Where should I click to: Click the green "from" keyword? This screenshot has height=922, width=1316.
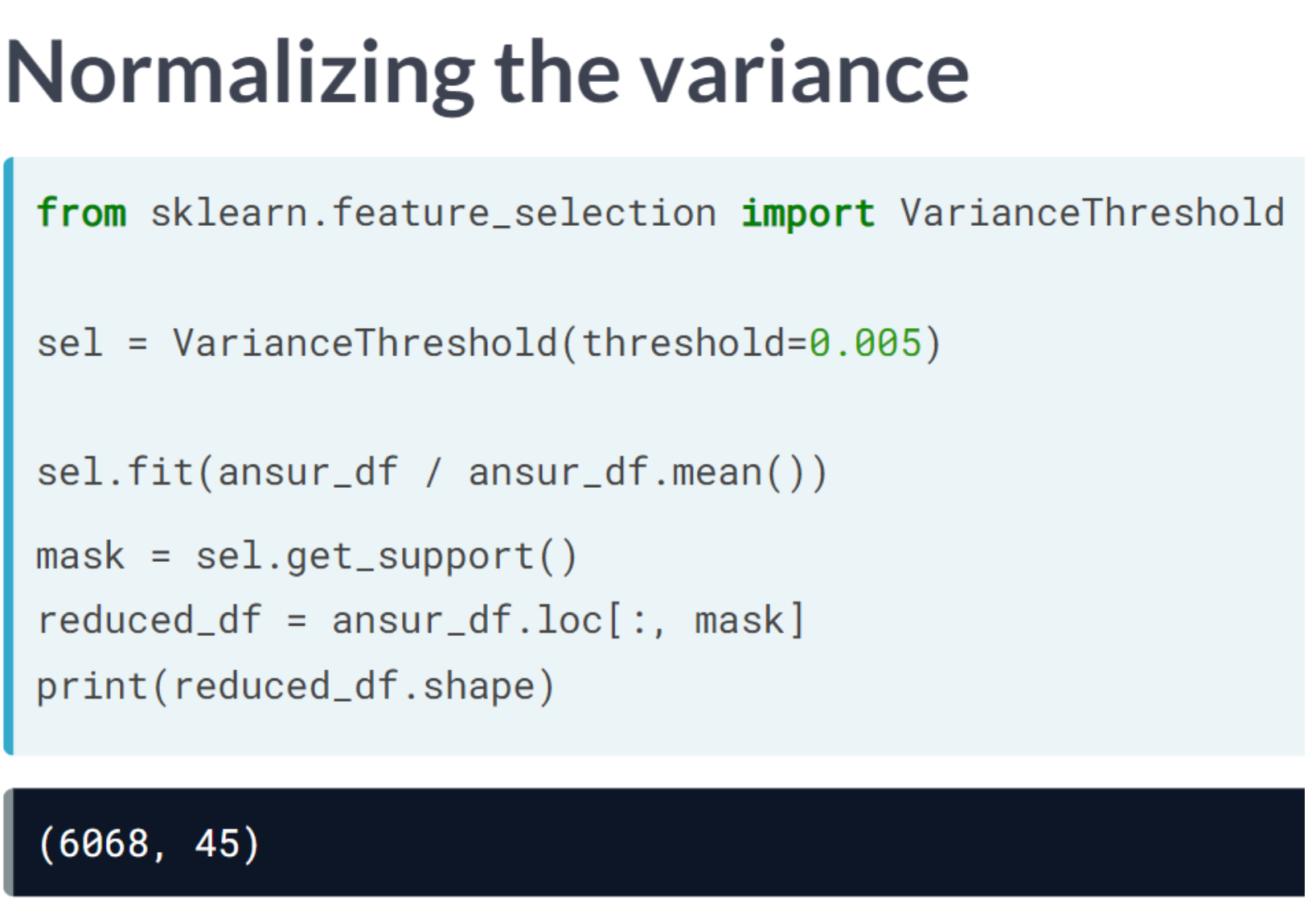81,214
